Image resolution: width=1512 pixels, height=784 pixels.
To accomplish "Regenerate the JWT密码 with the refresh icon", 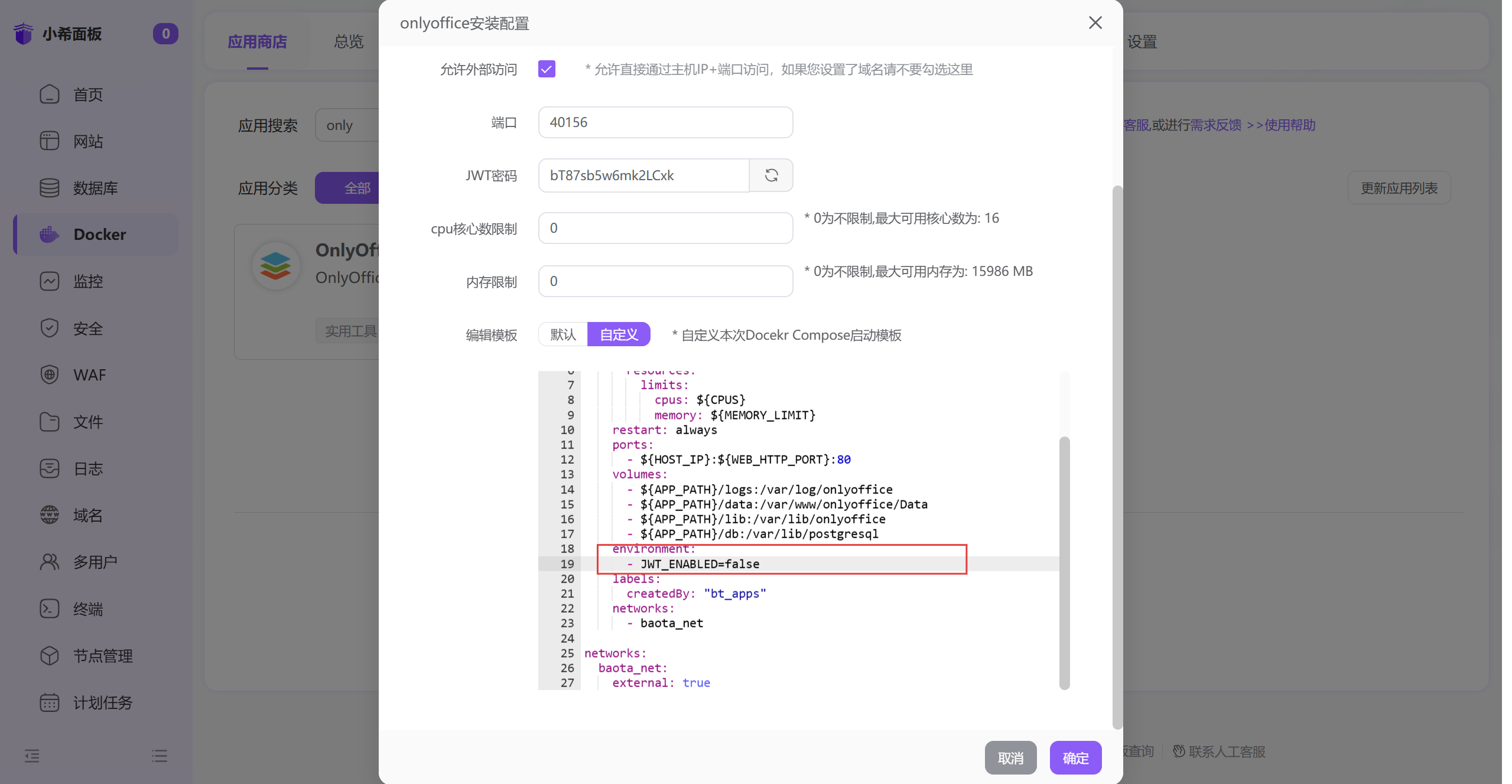I will click(771, 175).
